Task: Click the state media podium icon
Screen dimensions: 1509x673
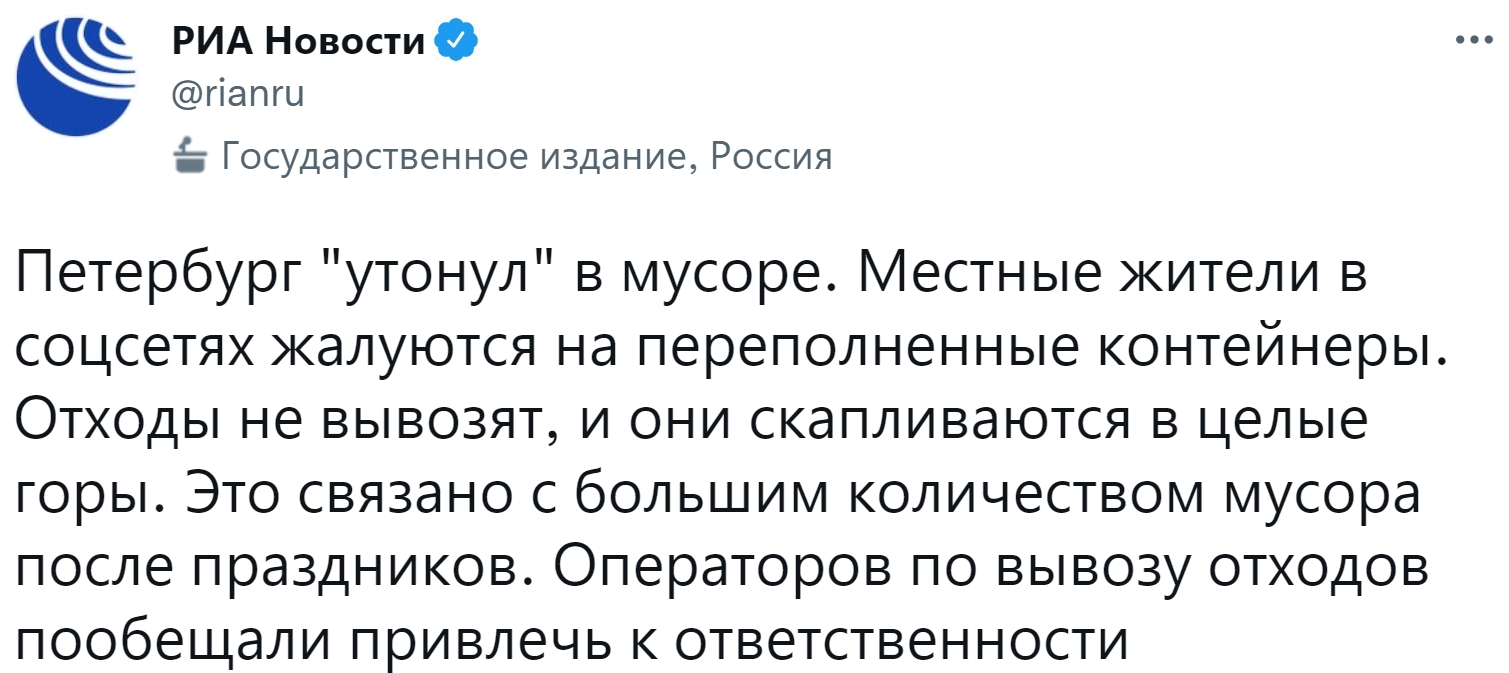Action: tap(189, 156)
